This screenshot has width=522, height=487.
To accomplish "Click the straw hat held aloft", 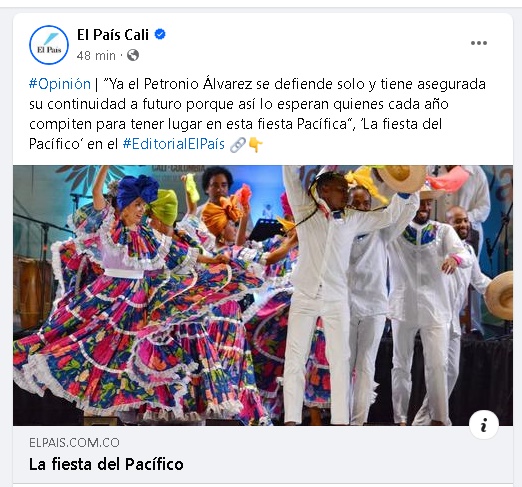I will click(x=402, y=178).
